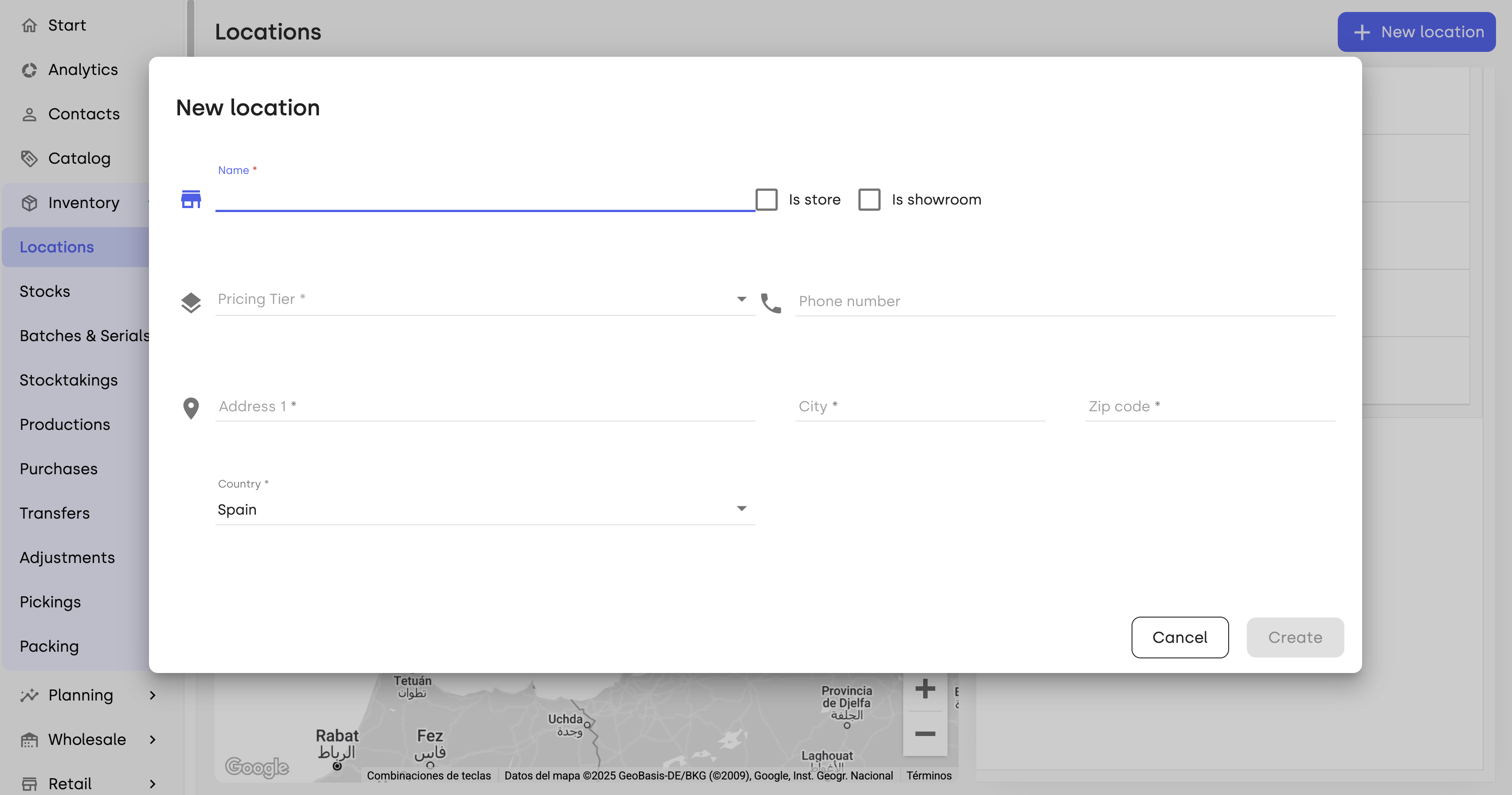Click the phone icon beside Phone number
Screen dimensions: 1512x795
pyautogui.click(x=771, y=303)
